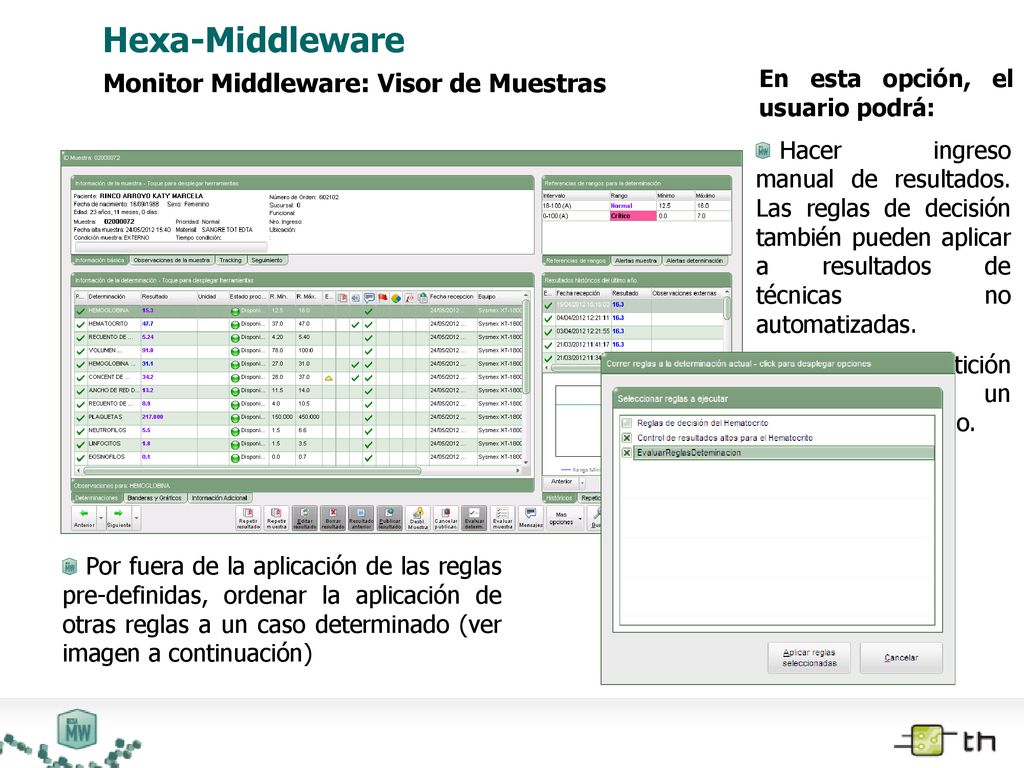The width and height of the screenshot is (1024, 768).
Task: Toggle the checkmark in the first column of EOSINOFILOS row
Action: coord(80,458)
